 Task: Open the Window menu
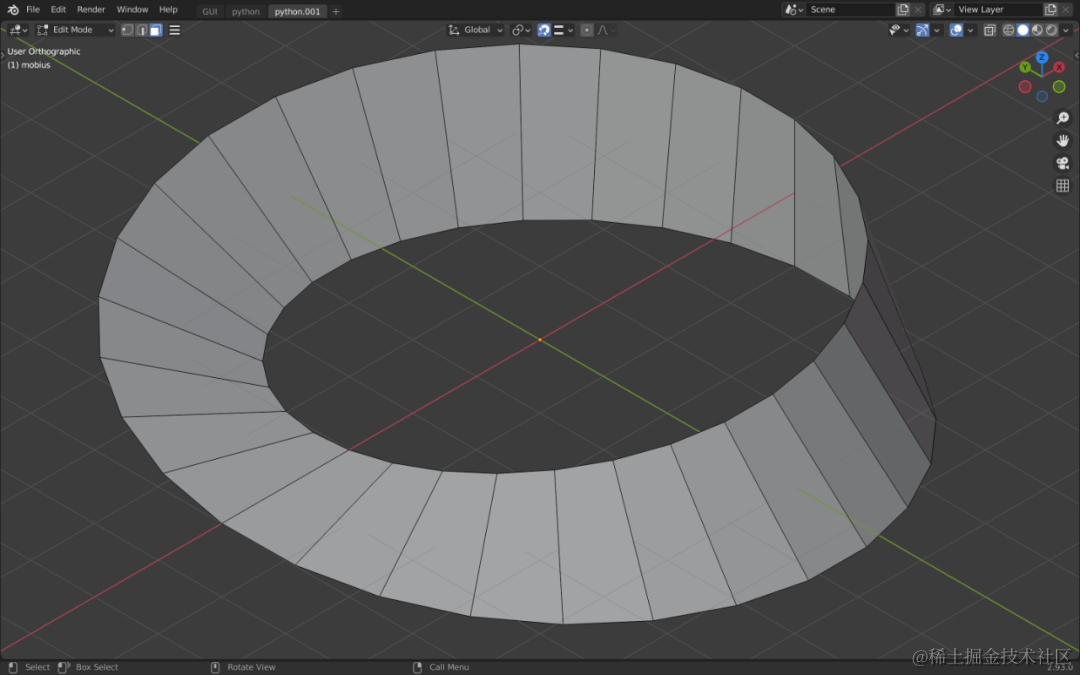132,10
